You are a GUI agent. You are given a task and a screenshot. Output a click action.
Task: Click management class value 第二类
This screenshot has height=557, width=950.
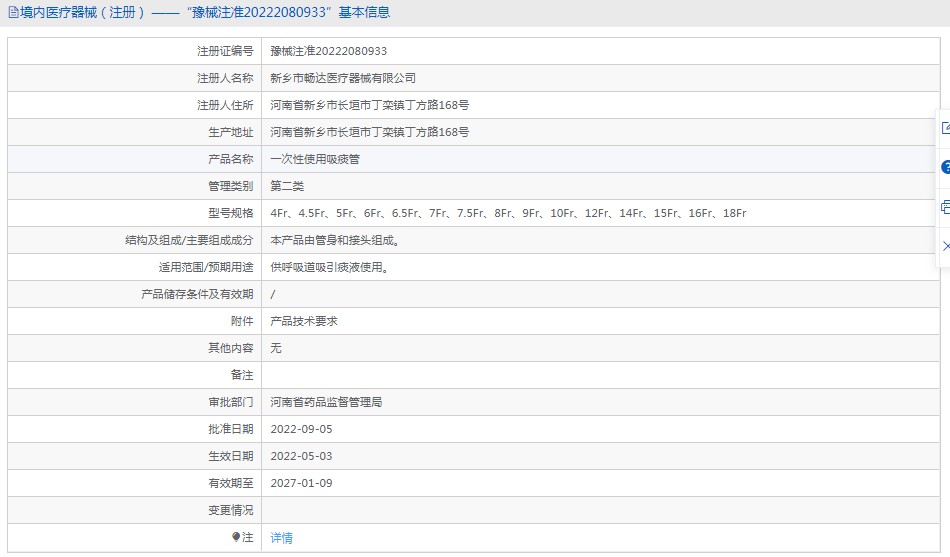tap(287, 186)
